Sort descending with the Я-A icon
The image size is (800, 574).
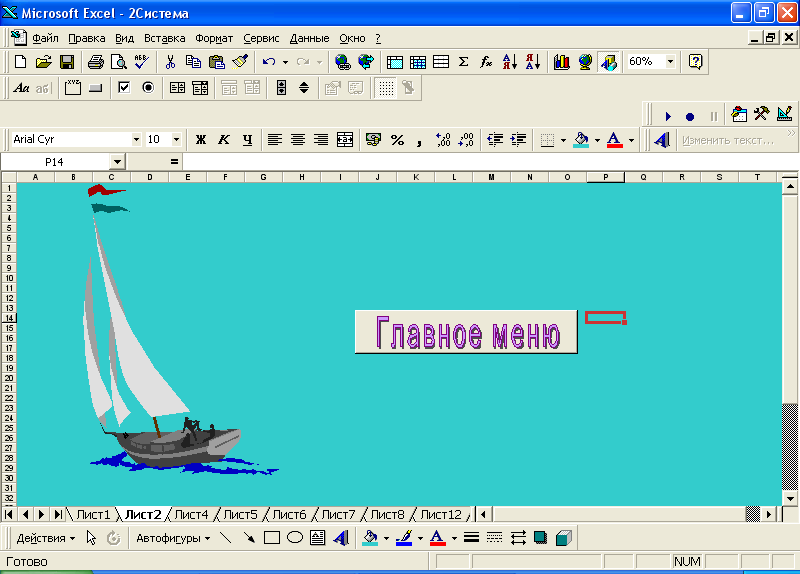coord(533,62)
